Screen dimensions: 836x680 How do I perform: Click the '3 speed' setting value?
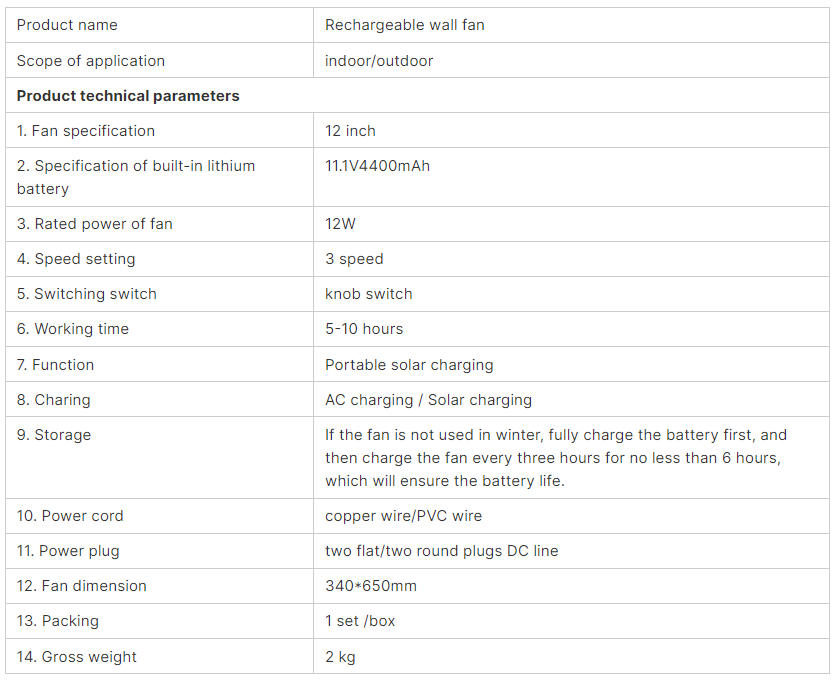coord(354,259)
